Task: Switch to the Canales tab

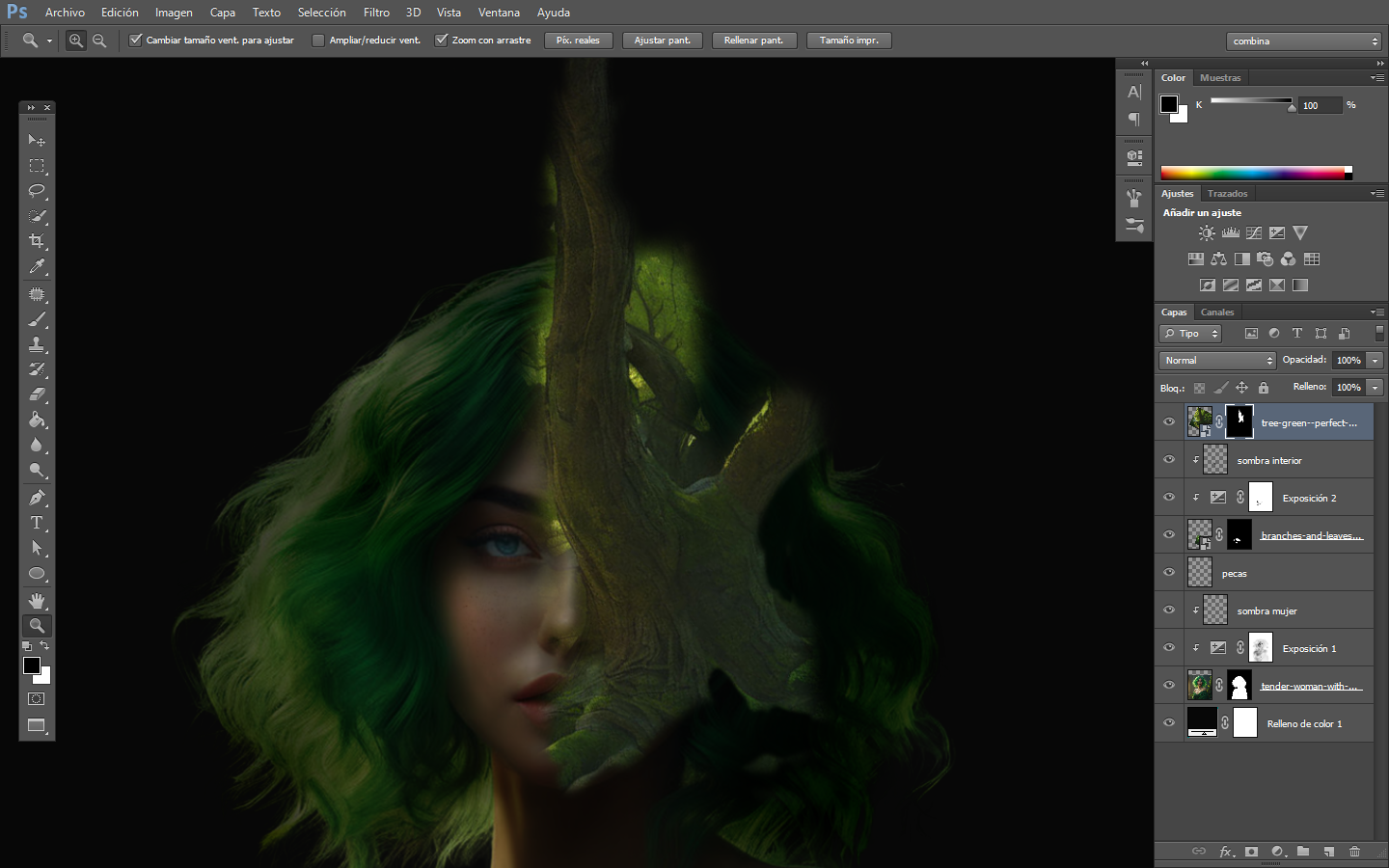Action: click(x=1217, y=312)
